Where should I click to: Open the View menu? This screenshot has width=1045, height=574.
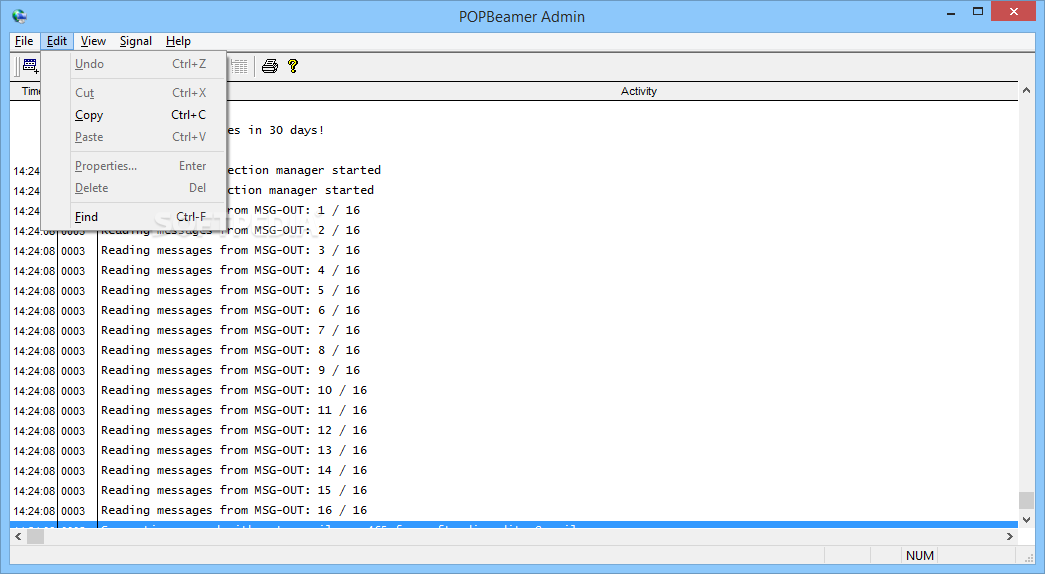tap(93, 41)
